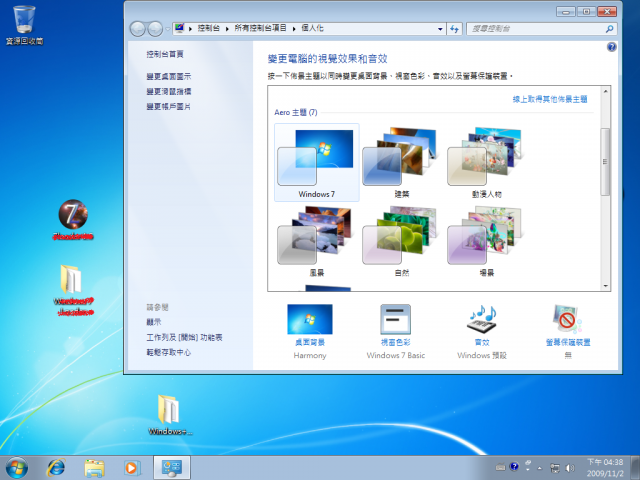Maximize the Personalization window
Screen dimensions: 640x480
(x=586, y=11)
